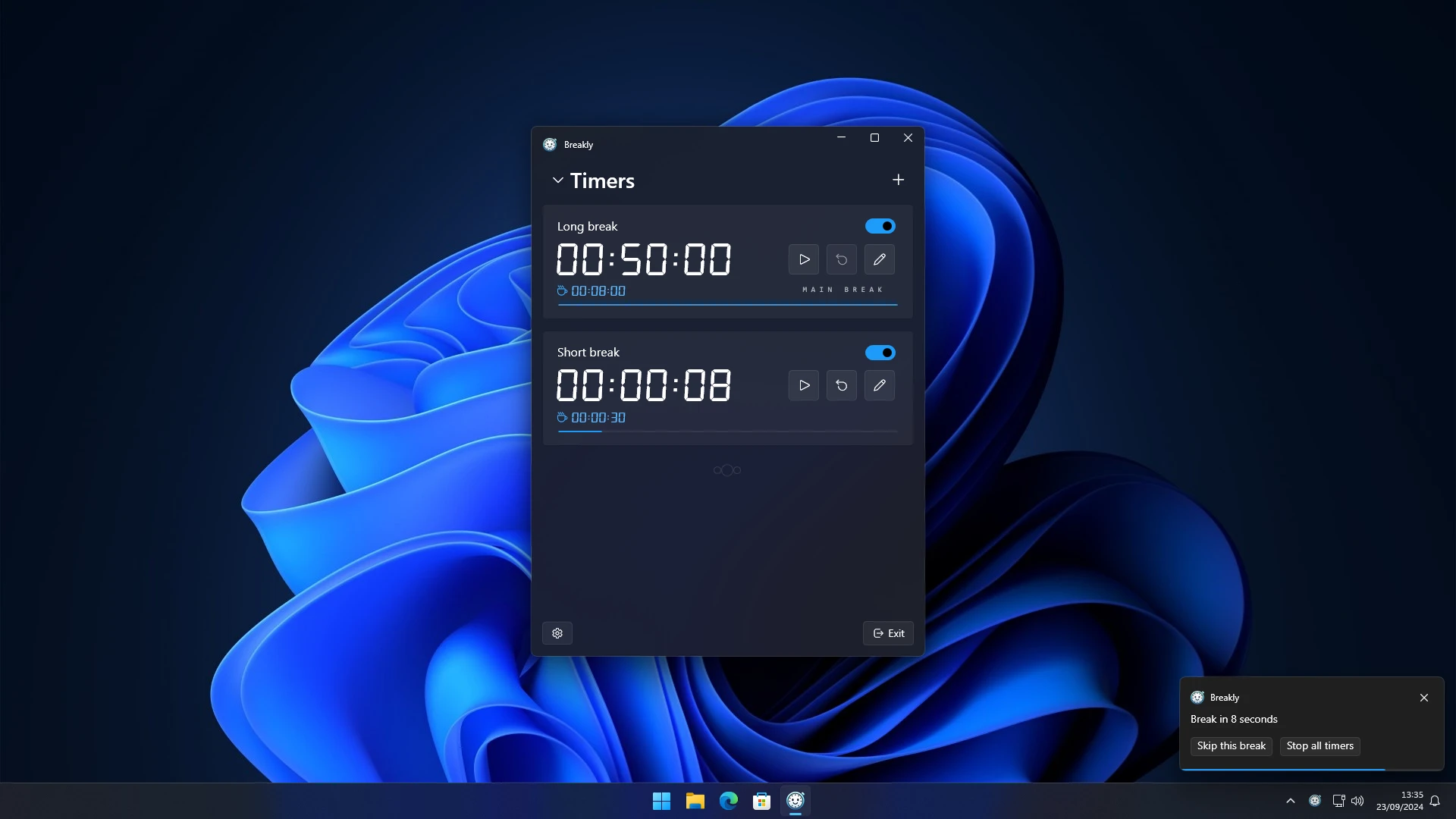The width and height of the screenshot is (1456, 819).
Task: Disable the Long break toggle
Action: pos(880,226)
